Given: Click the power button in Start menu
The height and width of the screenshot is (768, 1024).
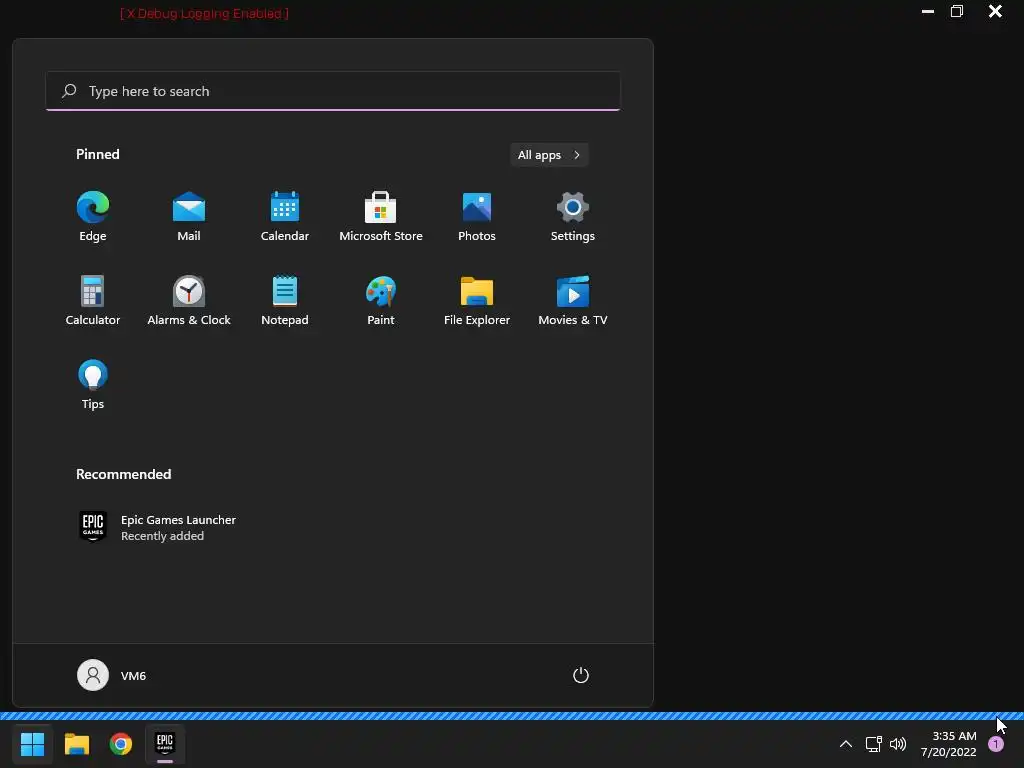Looking at the screenshot, I should pos(581,675).
